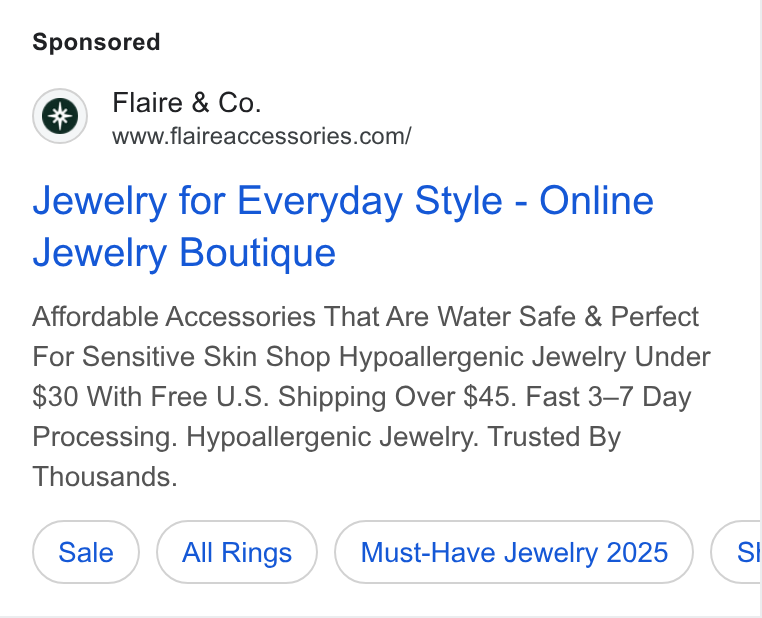Click the Everyday Style words in the headline
This screenshot has width=762, height=618.
[x=370, y=201]
